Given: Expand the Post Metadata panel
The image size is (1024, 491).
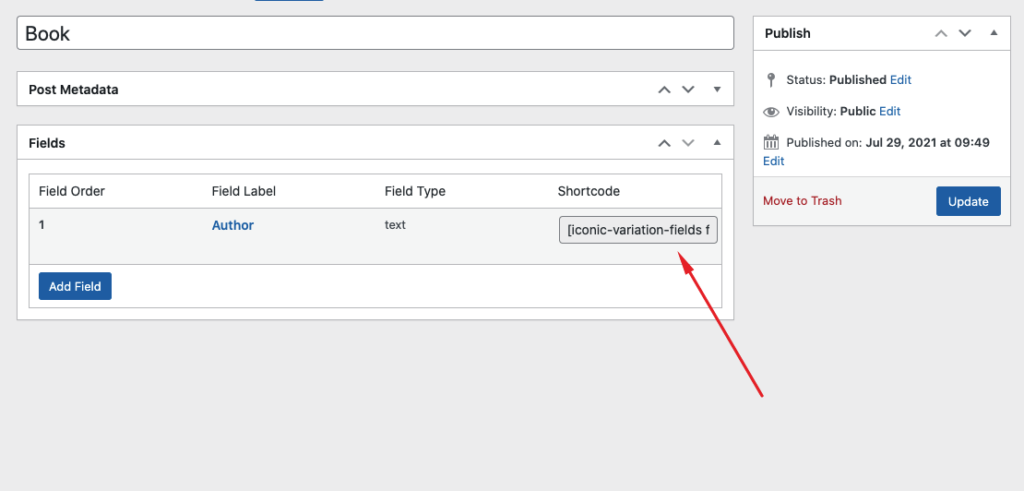Looking at the screenshot, I should 717,90.
